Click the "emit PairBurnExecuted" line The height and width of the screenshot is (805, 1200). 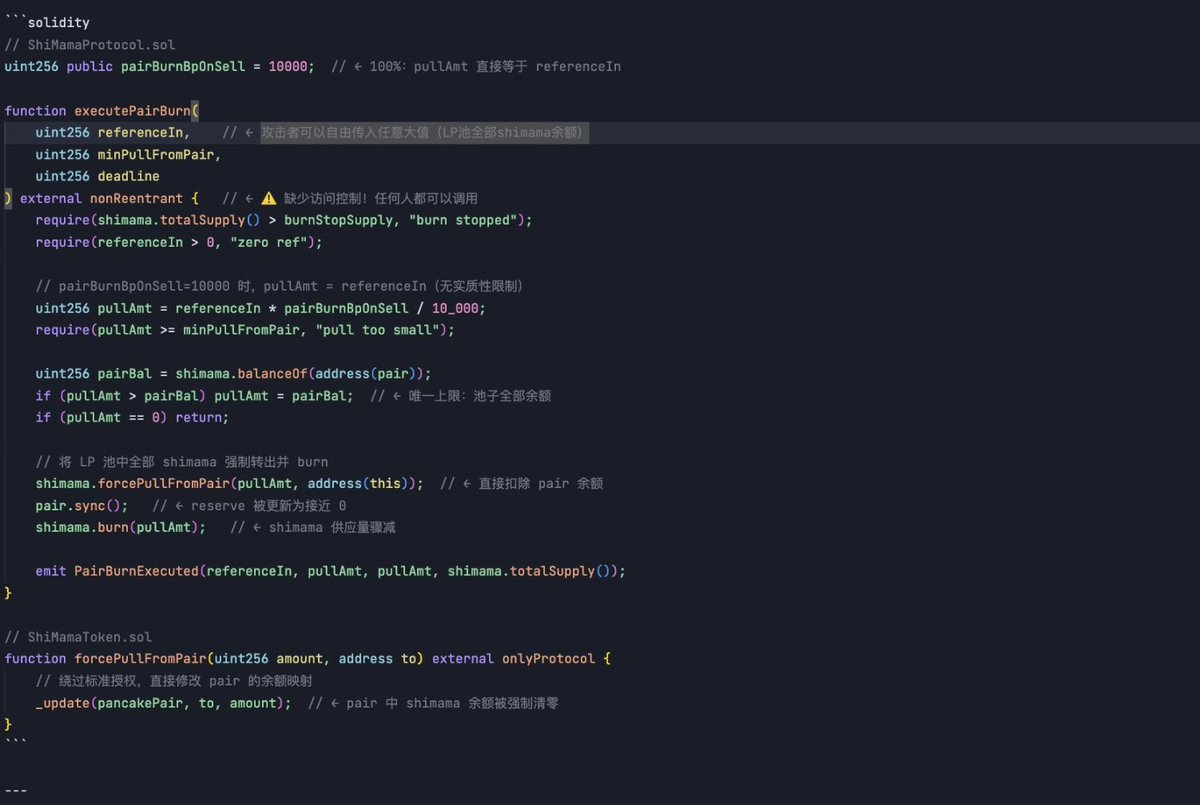tap(330, 572)
